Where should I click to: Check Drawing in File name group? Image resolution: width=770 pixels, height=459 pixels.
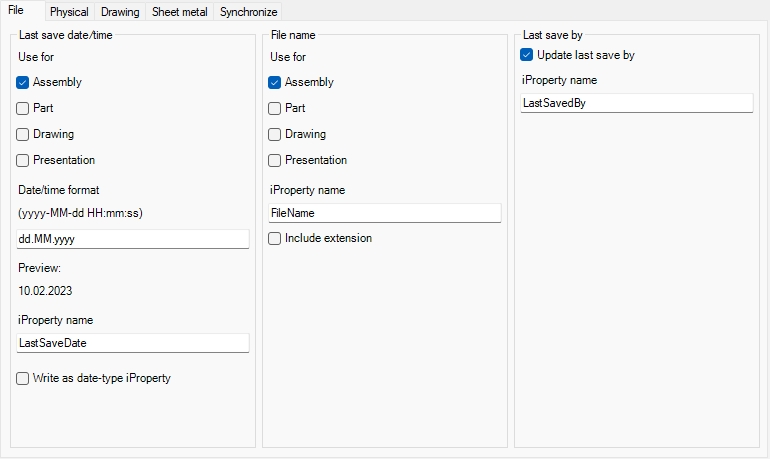click(275, 134)
